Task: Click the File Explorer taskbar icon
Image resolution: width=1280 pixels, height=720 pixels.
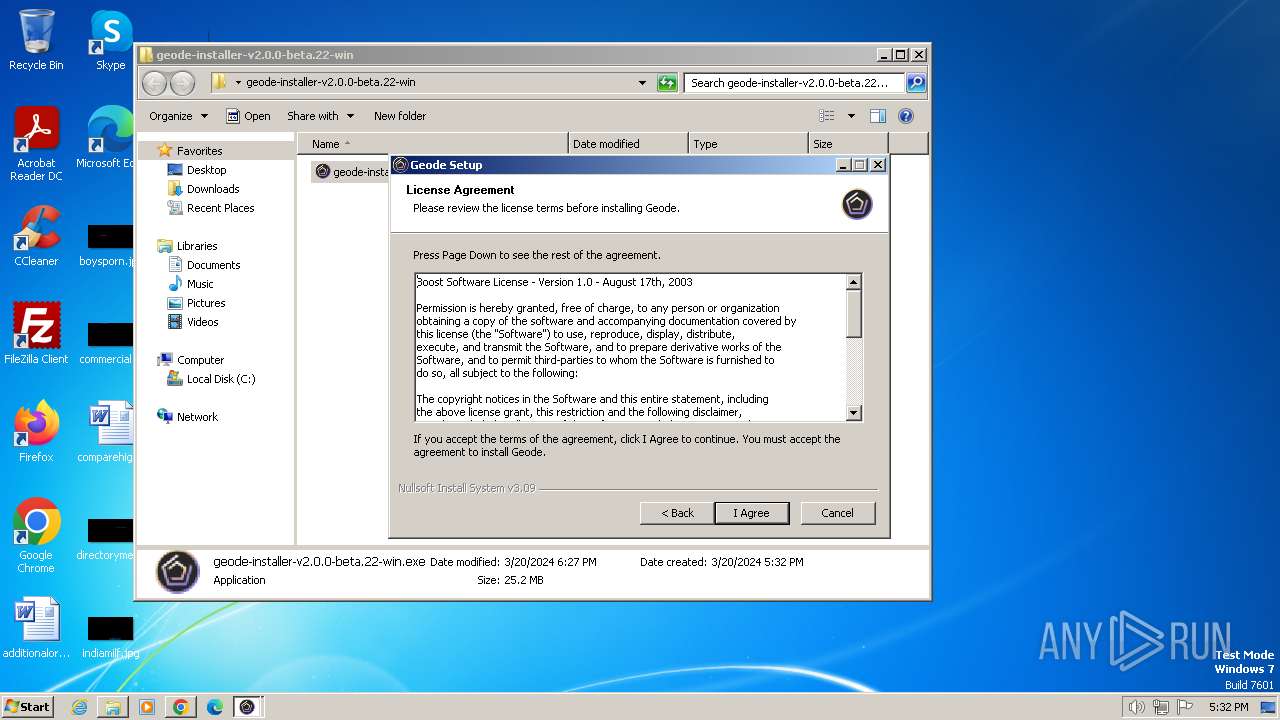Action: coord(113,707)
